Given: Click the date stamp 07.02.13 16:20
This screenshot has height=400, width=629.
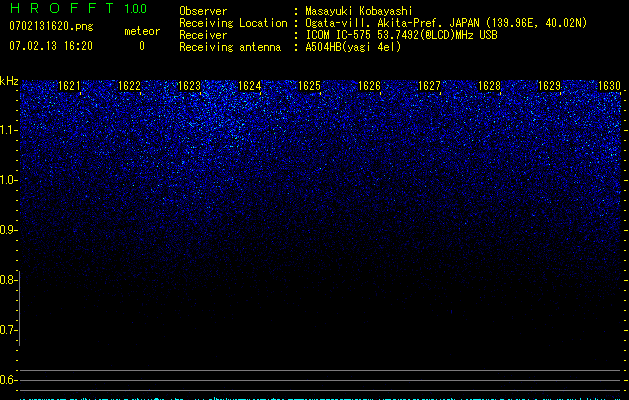Looking at the screenshot, I should pos(51,46).
